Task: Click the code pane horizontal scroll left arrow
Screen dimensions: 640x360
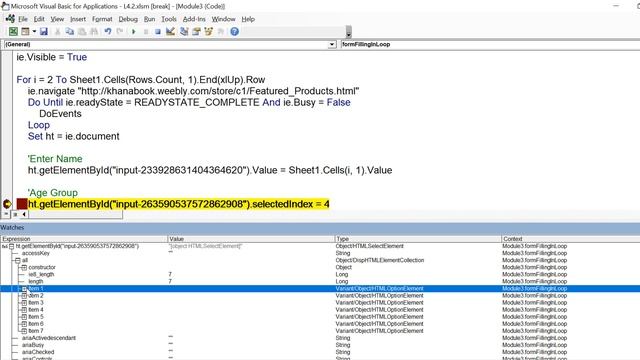Action: tap(24, 214)
